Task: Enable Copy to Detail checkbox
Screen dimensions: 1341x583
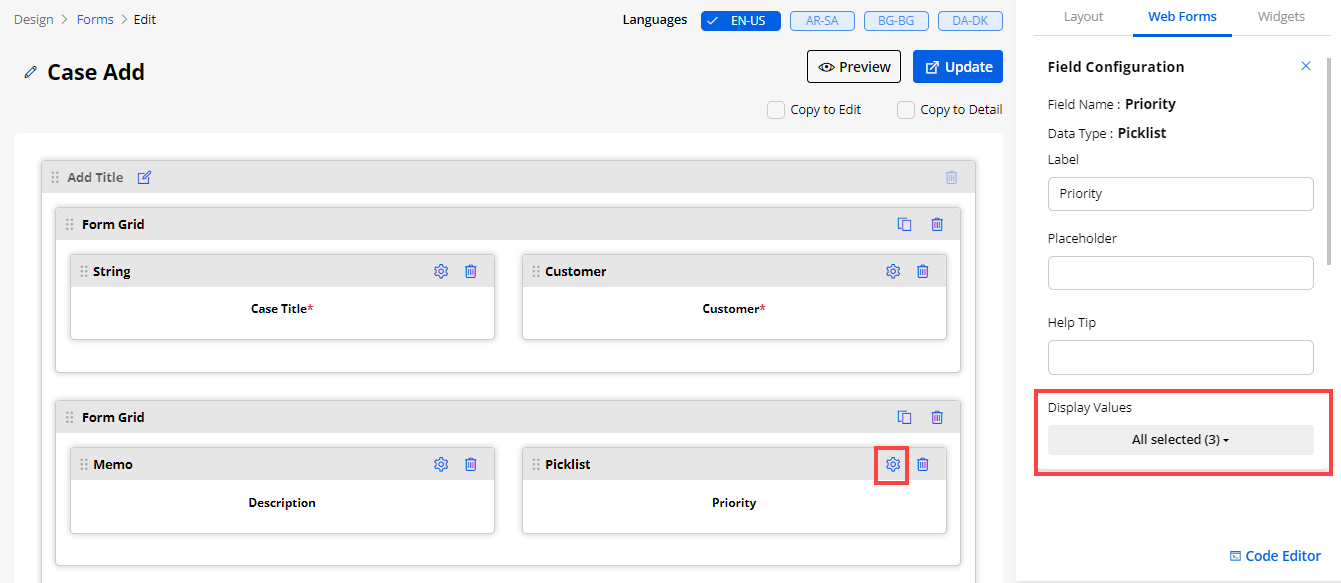Action: 906,110
